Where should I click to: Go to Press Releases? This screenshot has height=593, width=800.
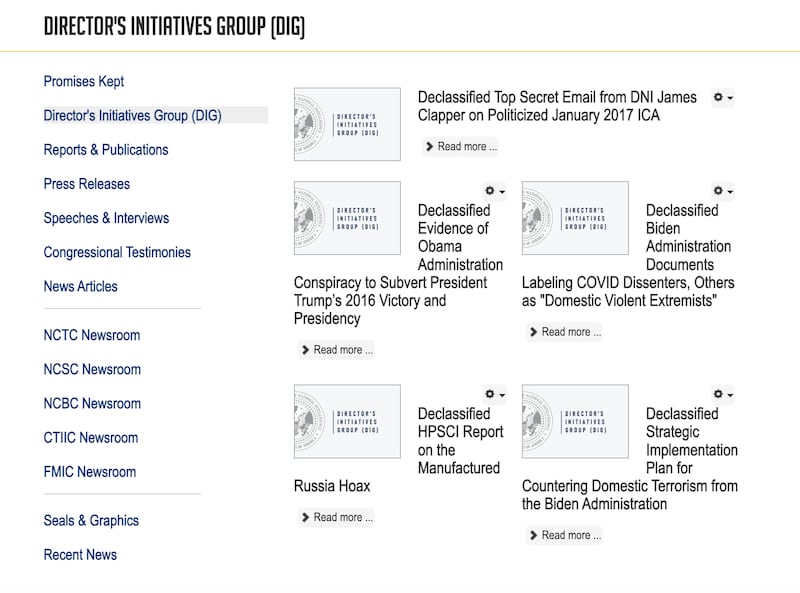84,184
